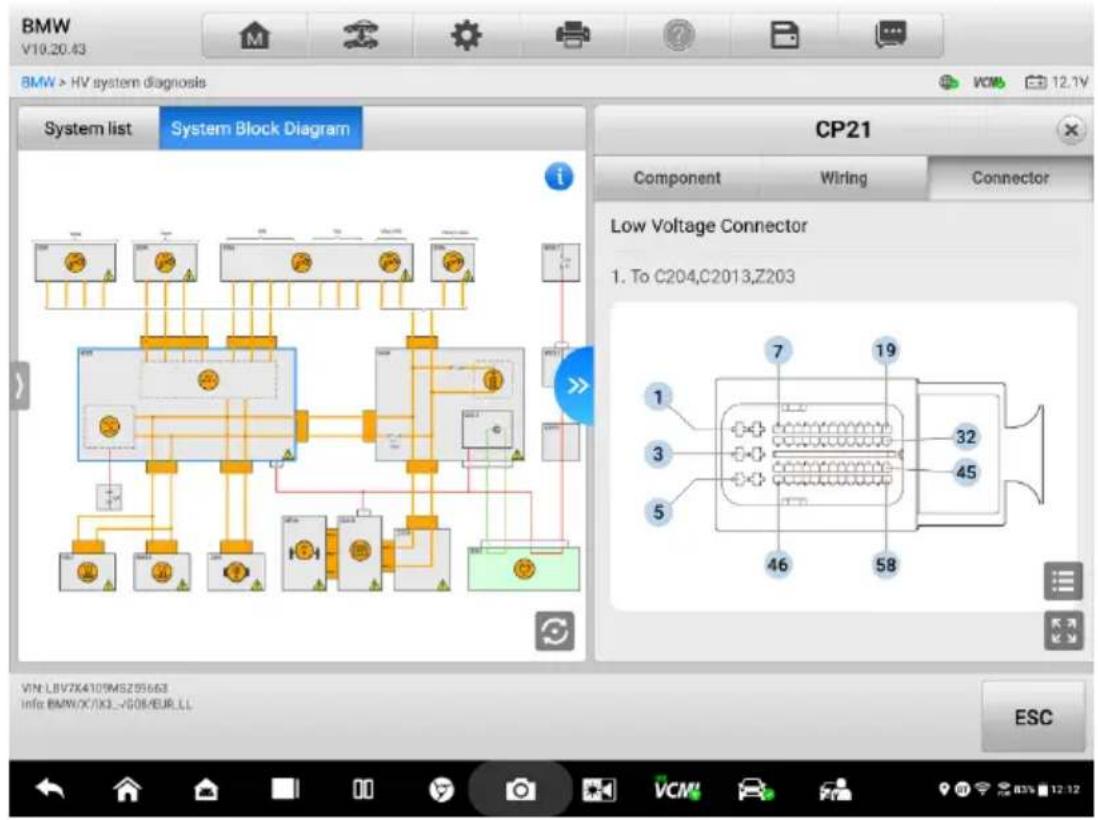Tap the Android home icon in navigation bar
This screenshot has width=1098, height=820.
pyautogui.click(x=127, y=790)
